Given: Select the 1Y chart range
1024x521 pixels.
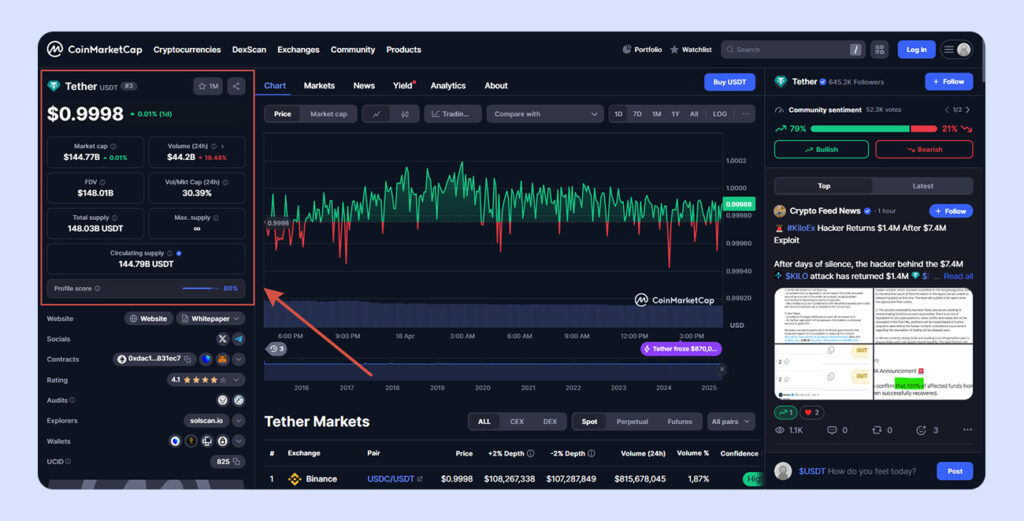Looking at the screenshot, I should pyautogui.click(x=675, y=114).
